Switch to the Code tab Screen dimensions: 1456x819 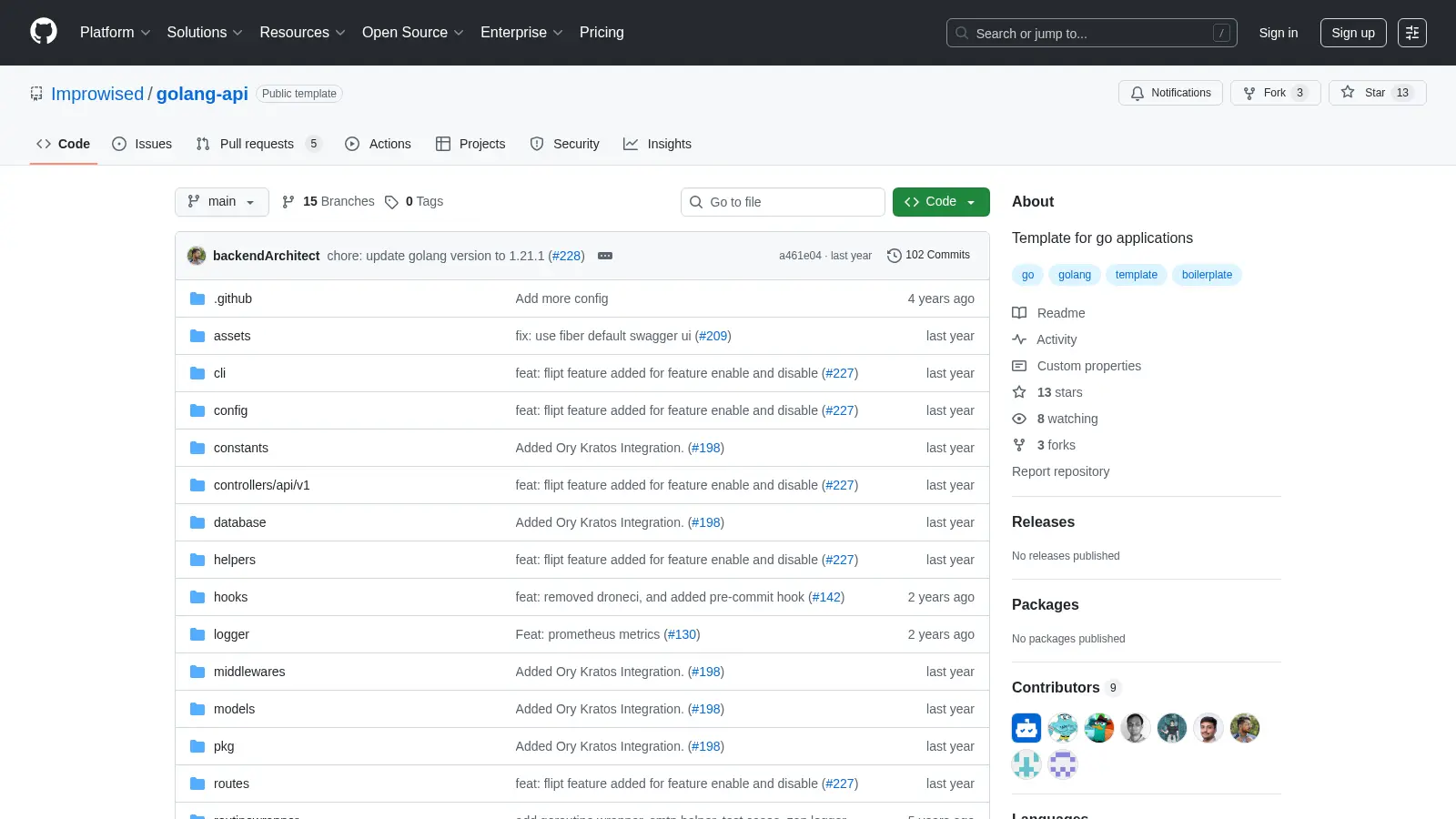click(x=64, y=144)
